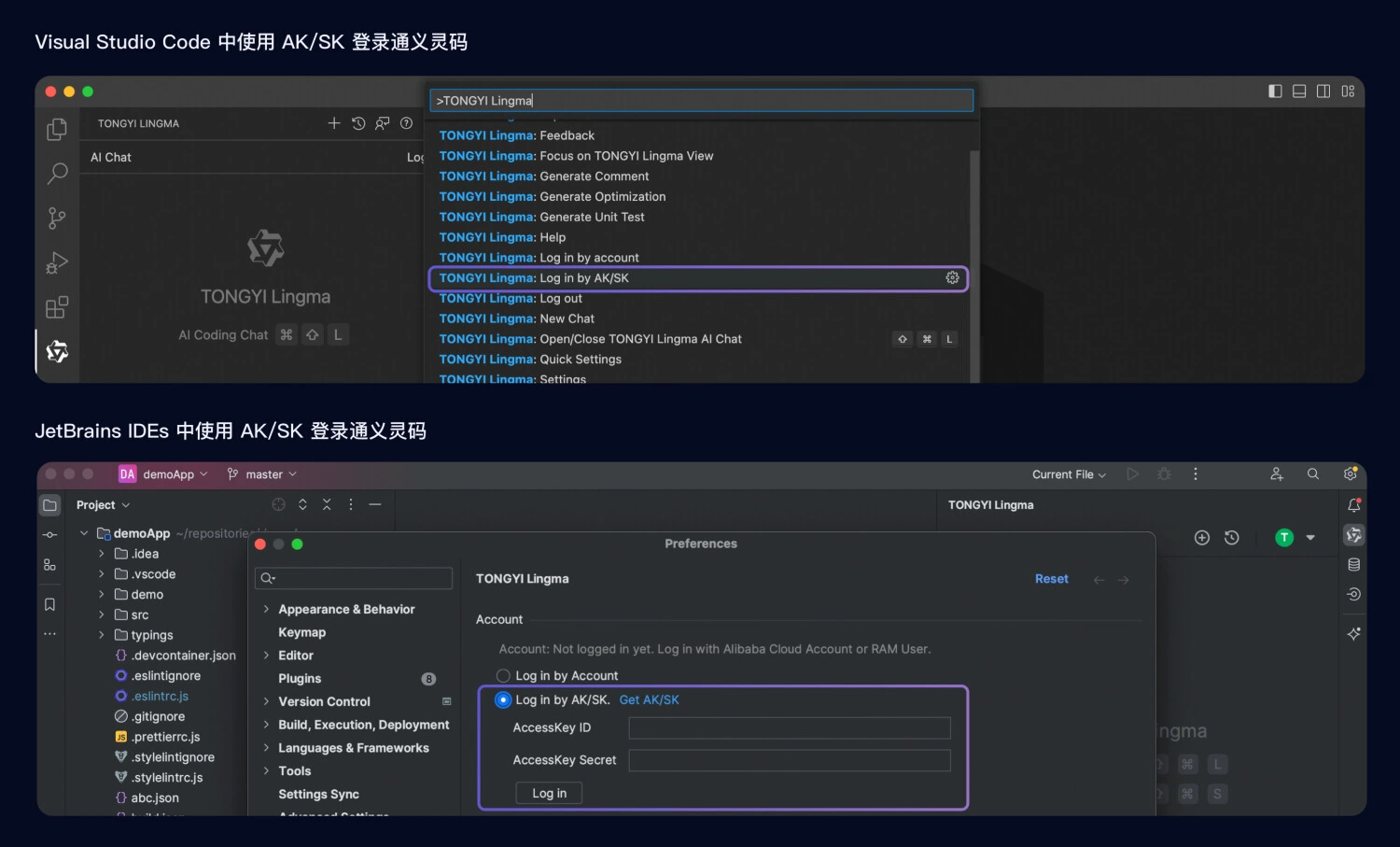Click the command palette input field
The width and height of the screenshot is (1400, 847).
point(701,101)
